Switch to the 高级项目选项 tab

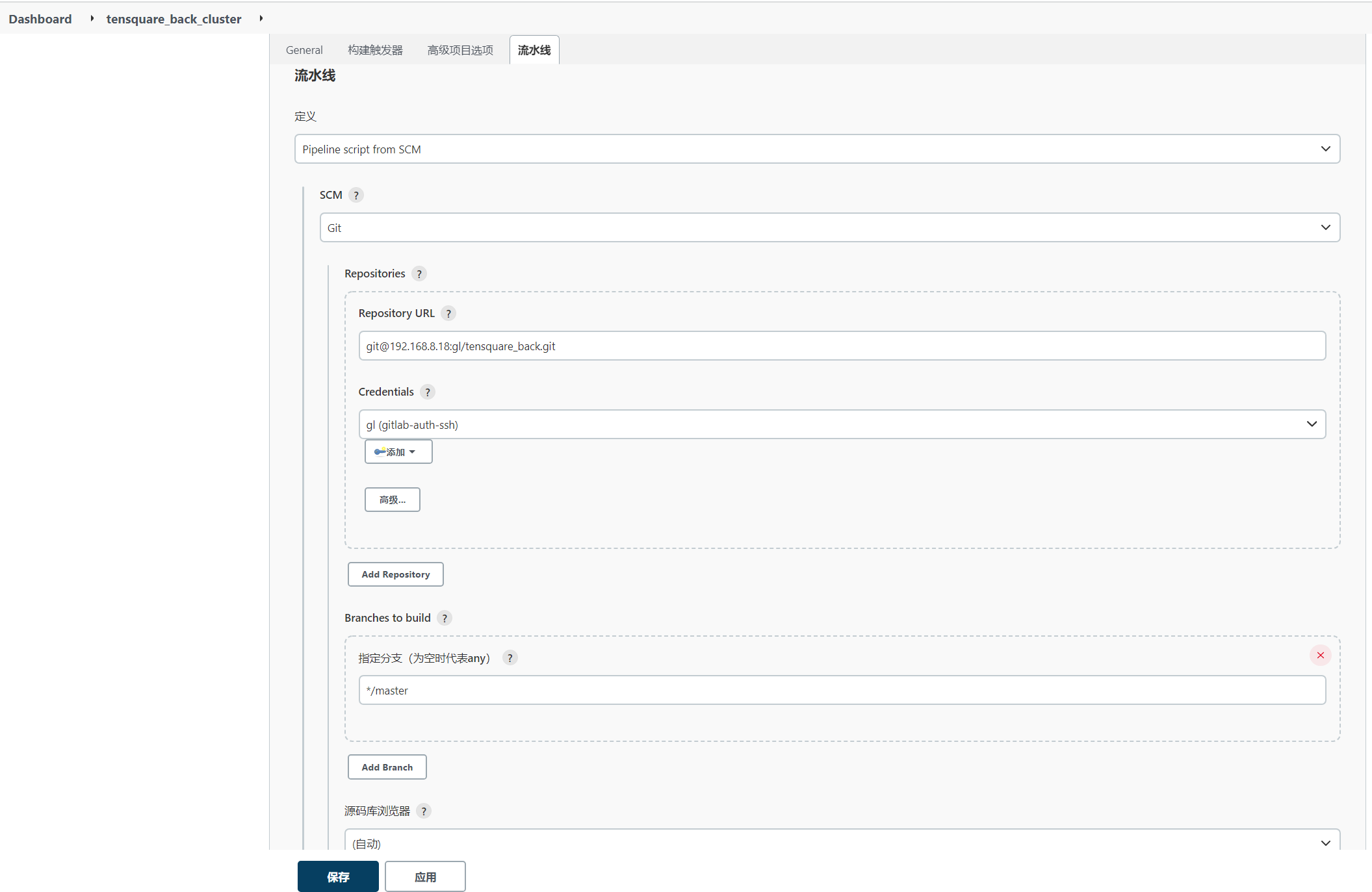(x=460, y=50)
